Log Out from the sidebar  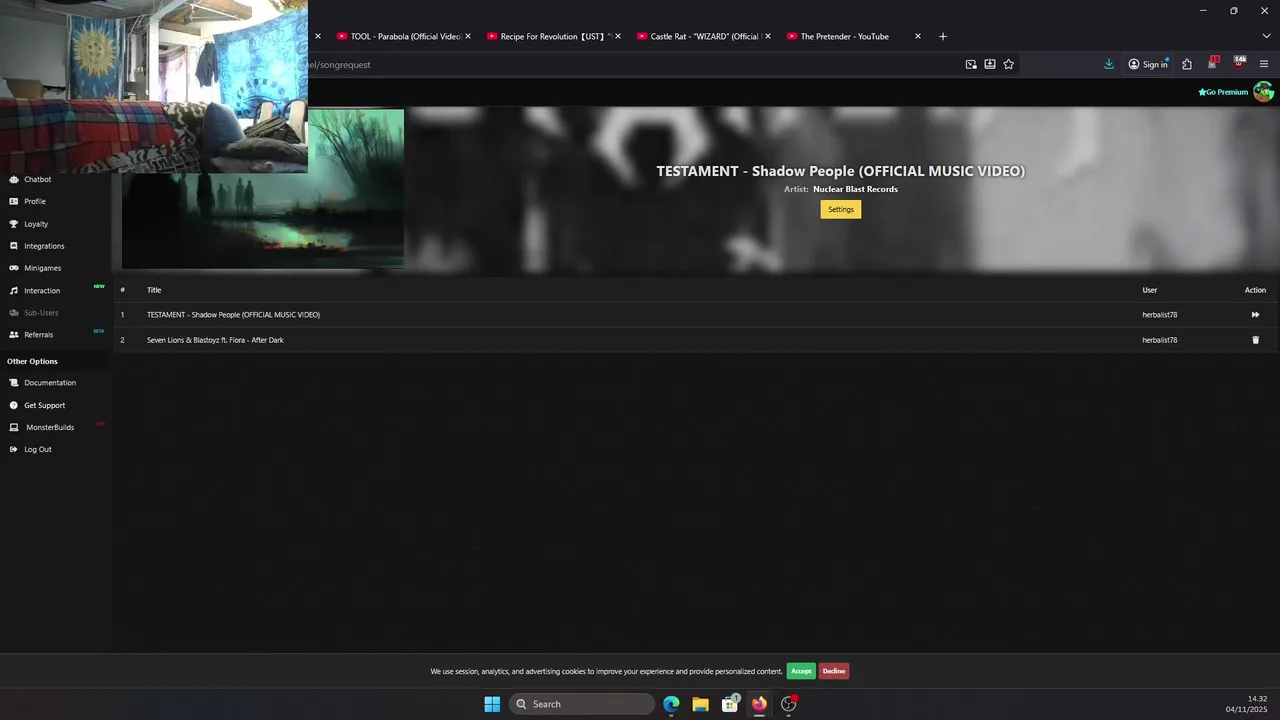[x=37, y=449]
